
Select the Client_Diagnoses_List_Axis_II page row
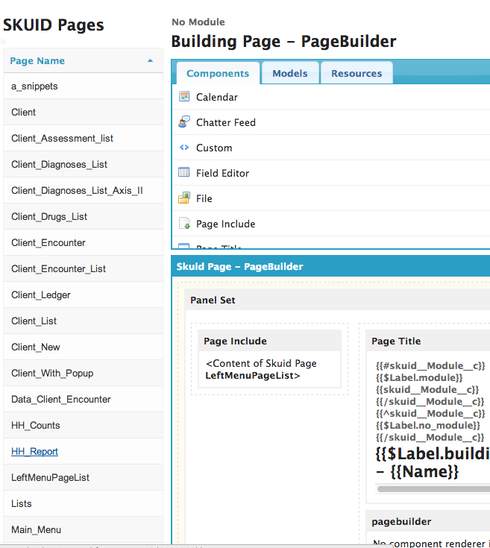pos(83,190)
